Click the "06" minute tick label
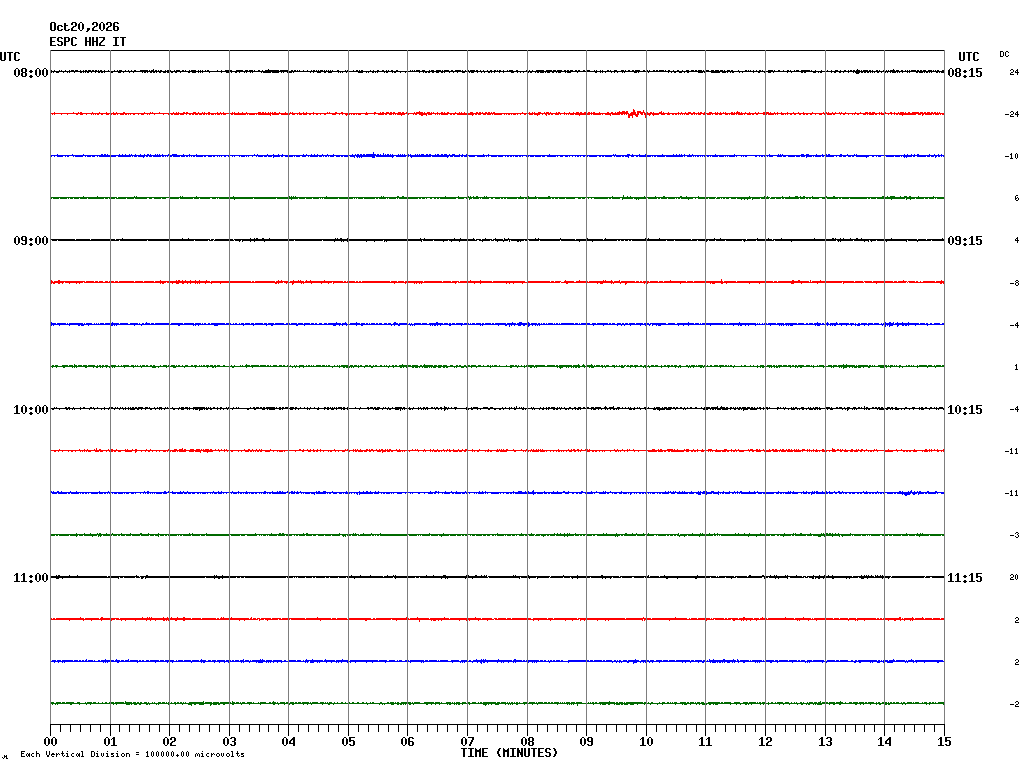The height and width of the screenshot is (768, 1024). tap(408, 742)
